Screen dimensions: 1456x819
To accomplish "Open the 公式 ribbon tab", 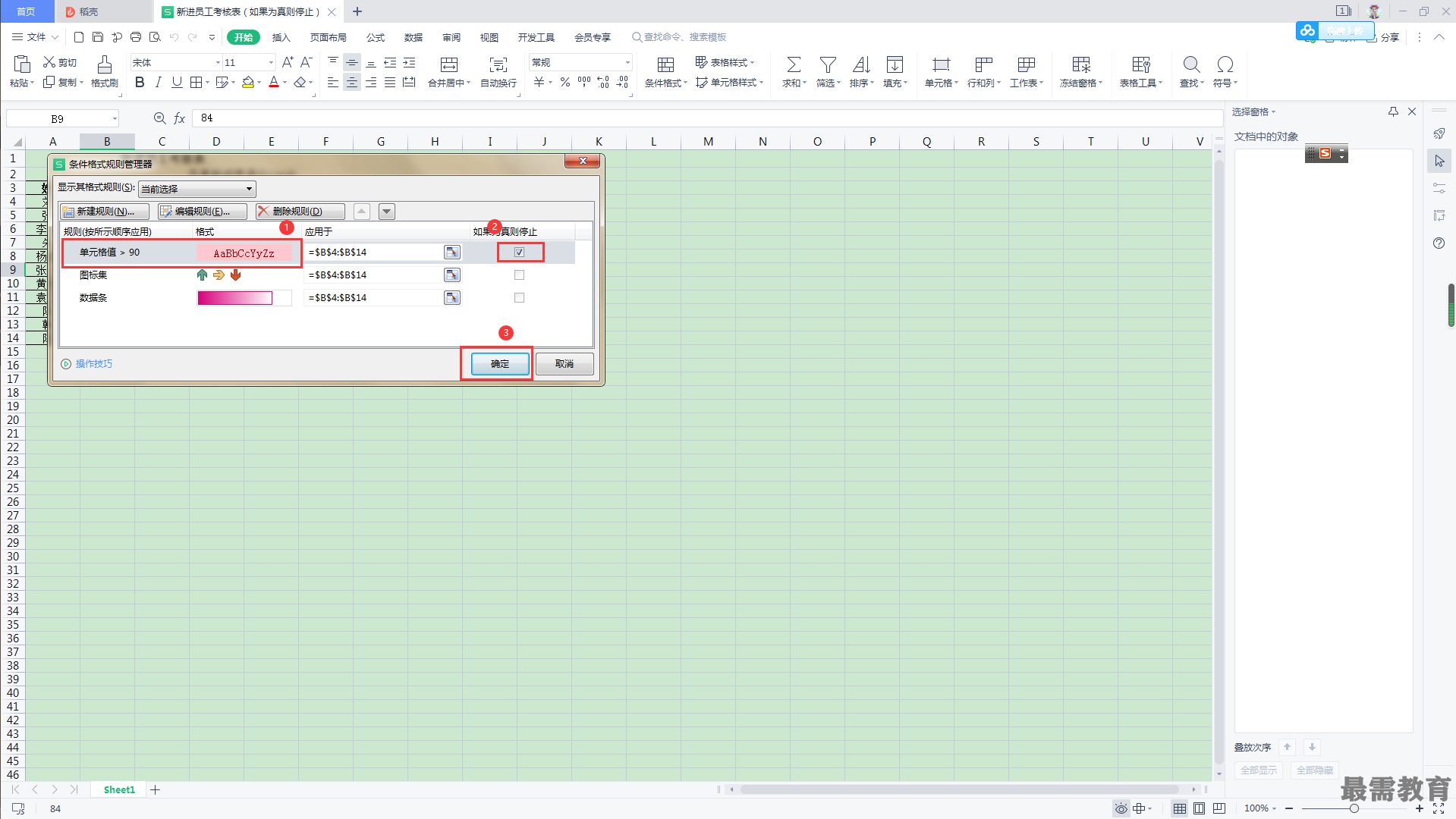I will click(x=376, y=37).
